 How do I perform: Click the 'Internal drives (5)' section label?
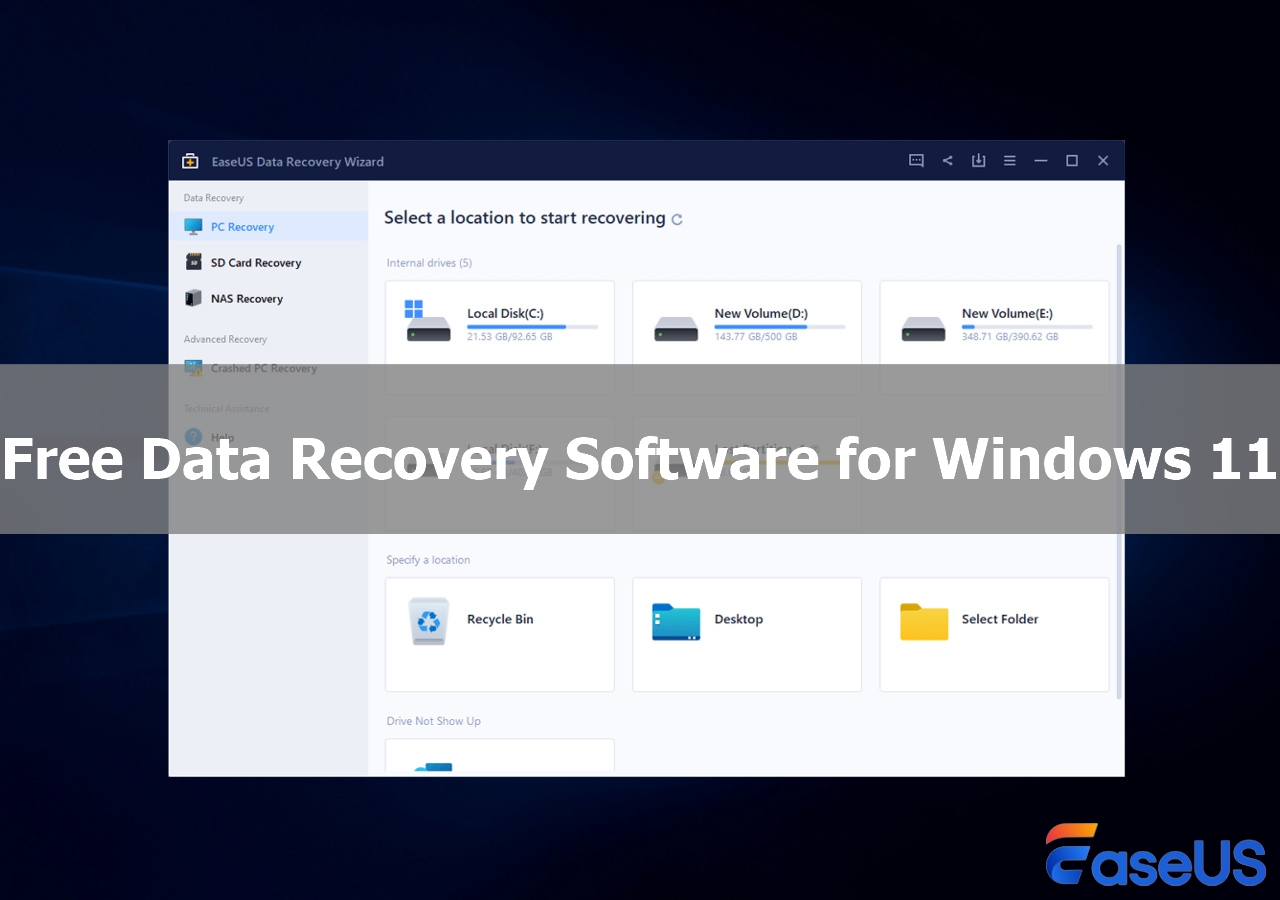click(429, 263)
